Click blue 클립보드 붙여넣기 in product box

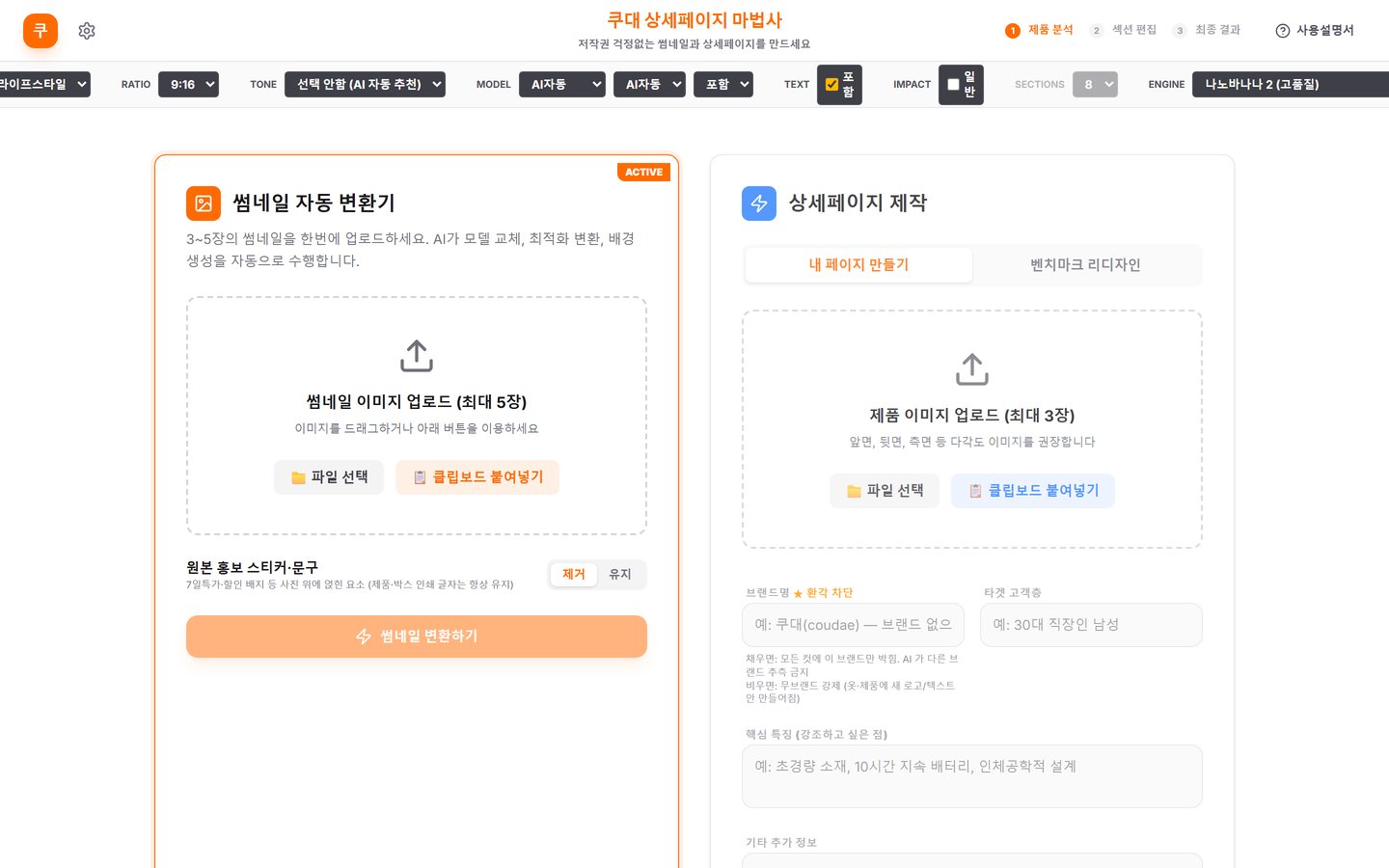[x=1033, y=491]
